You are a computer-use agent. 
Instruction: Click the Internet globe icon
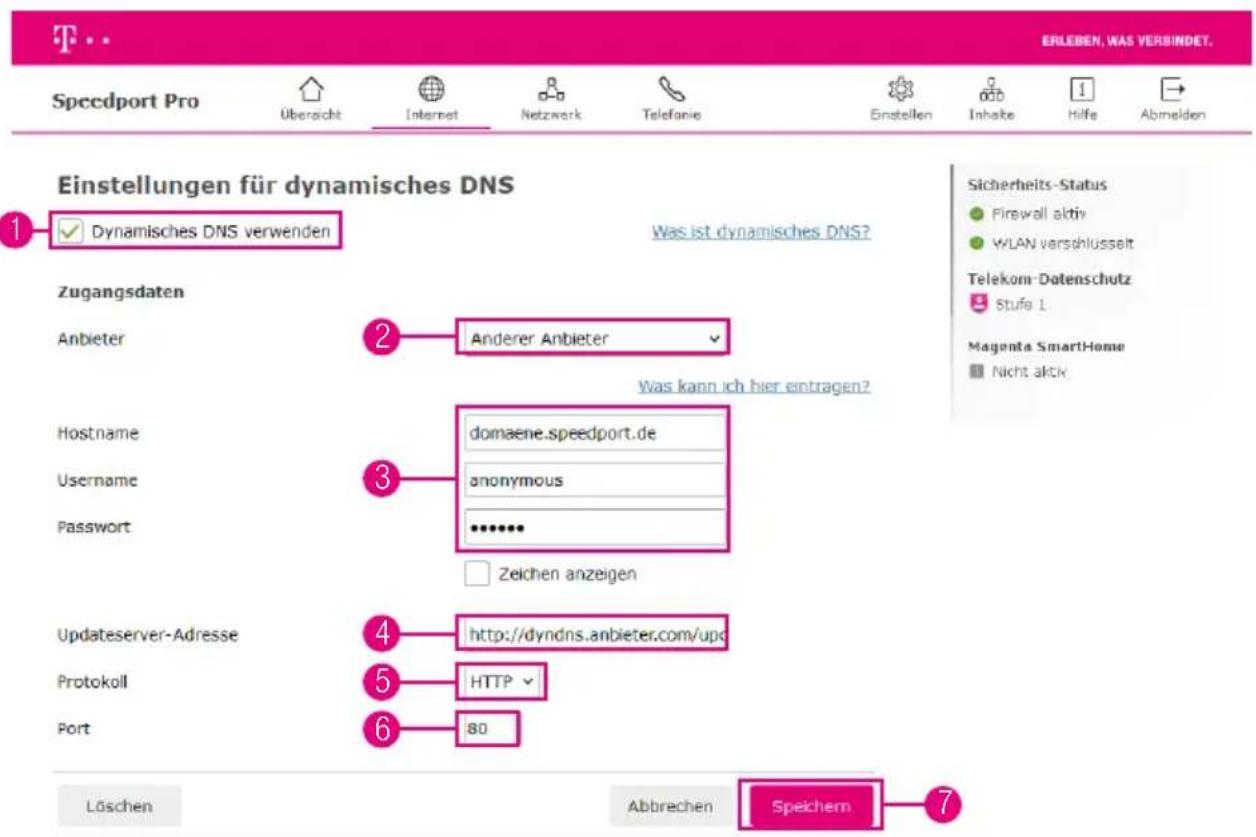point(431,90)
